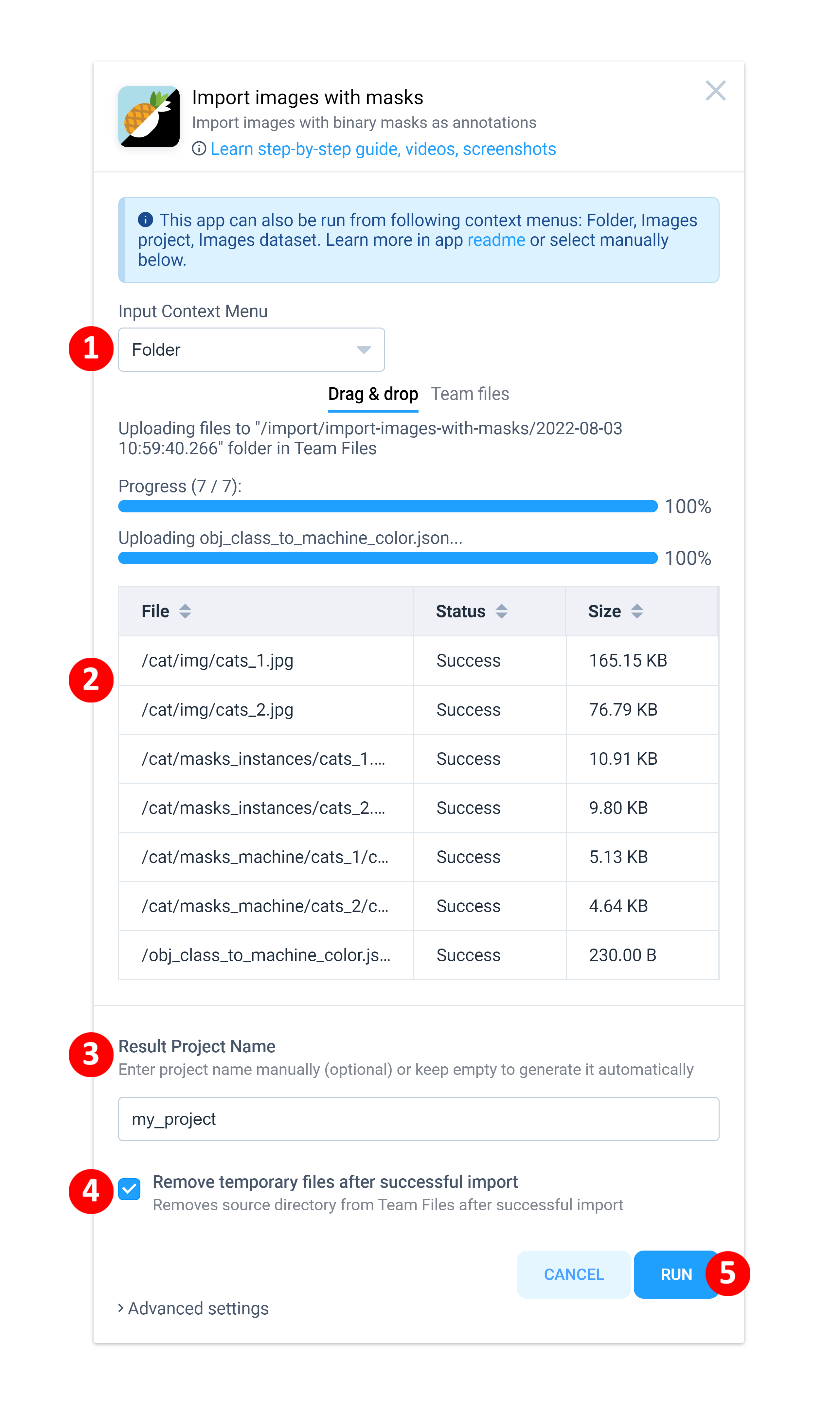Expand Advanced settings

click(x=193, y=1308)
